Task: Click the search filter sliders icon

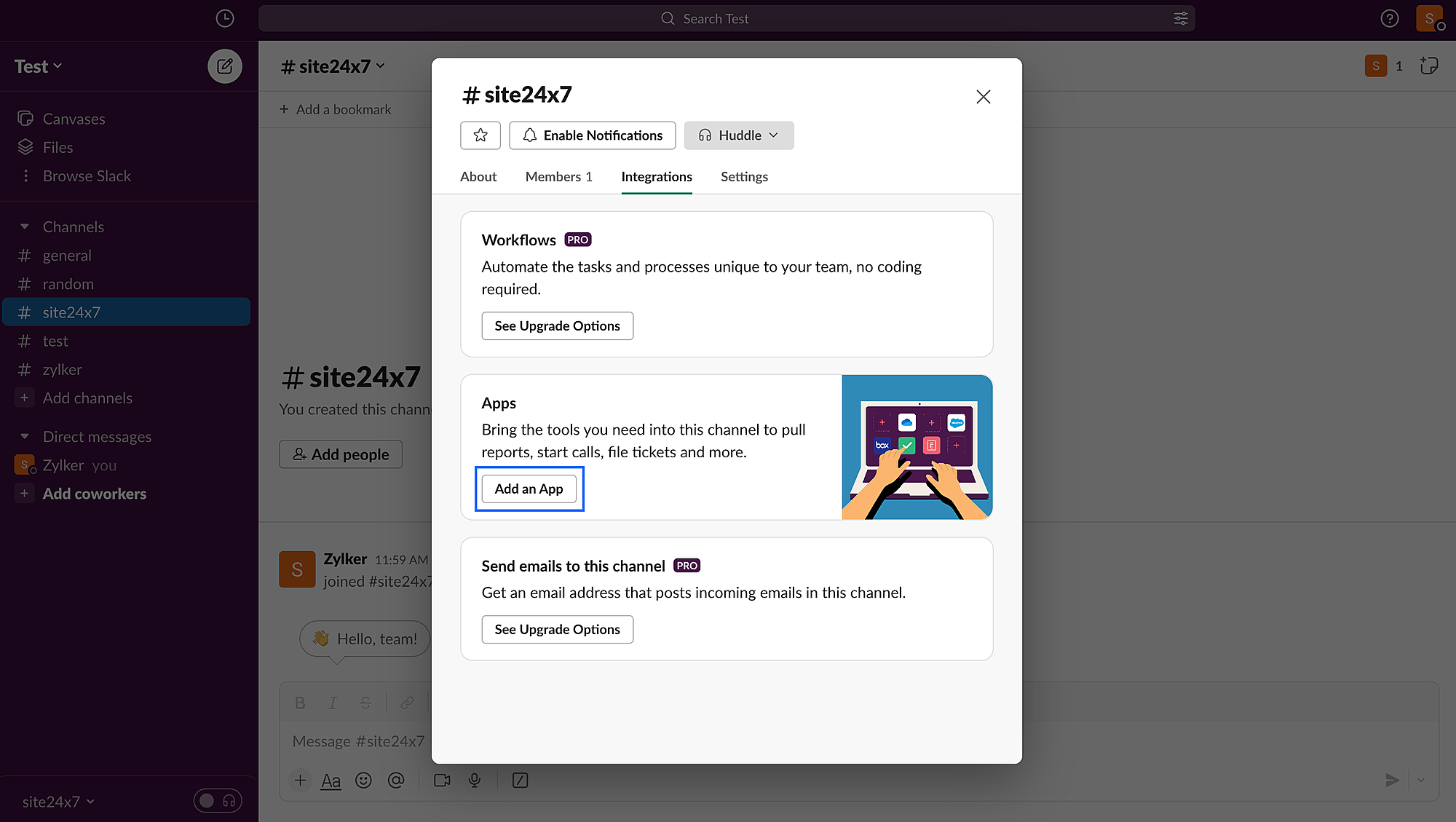Action: tap(1181, 19)
